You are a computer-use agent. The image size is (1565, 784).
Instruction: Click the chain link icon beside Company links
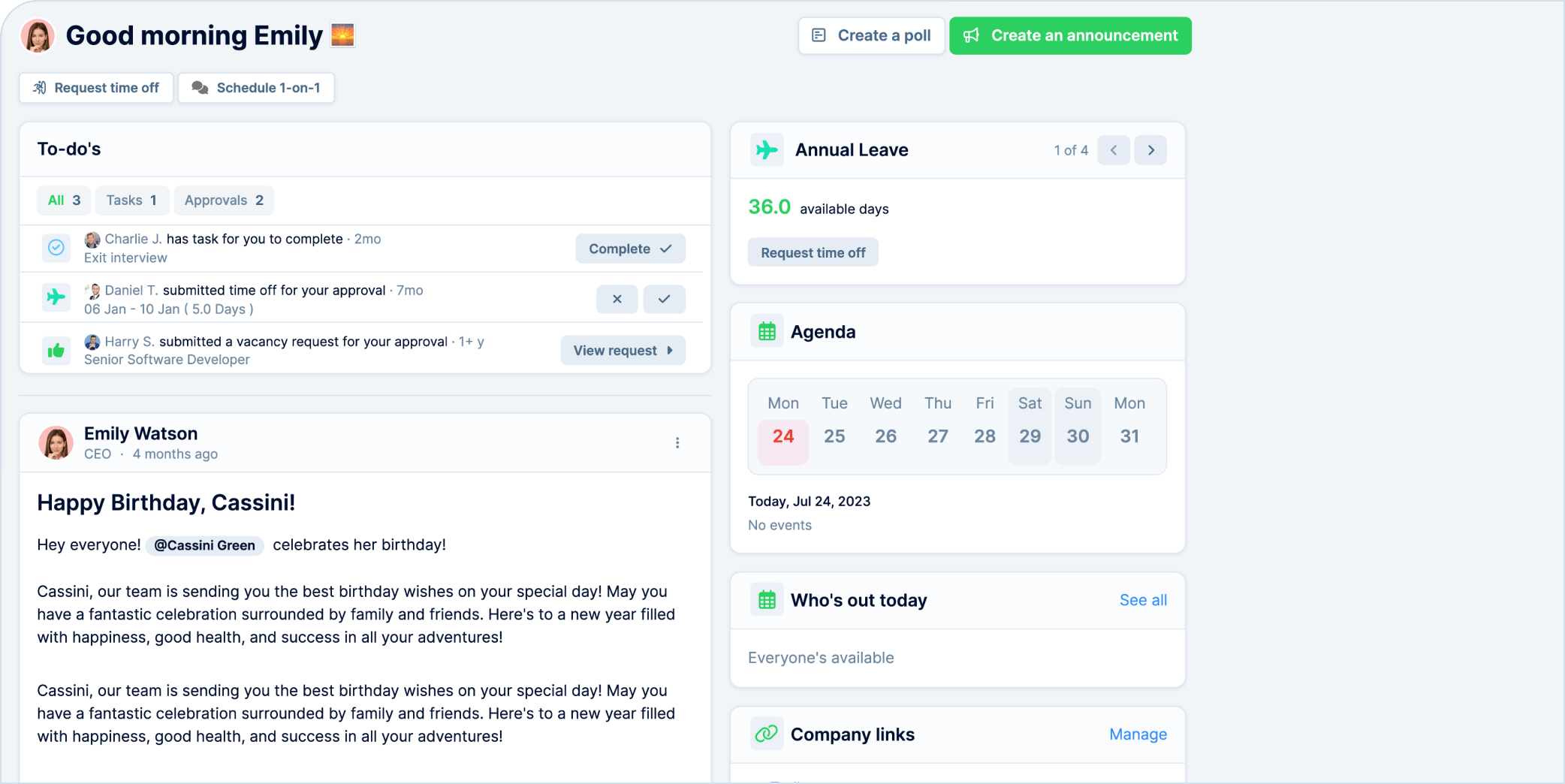(x=767, y=734)
